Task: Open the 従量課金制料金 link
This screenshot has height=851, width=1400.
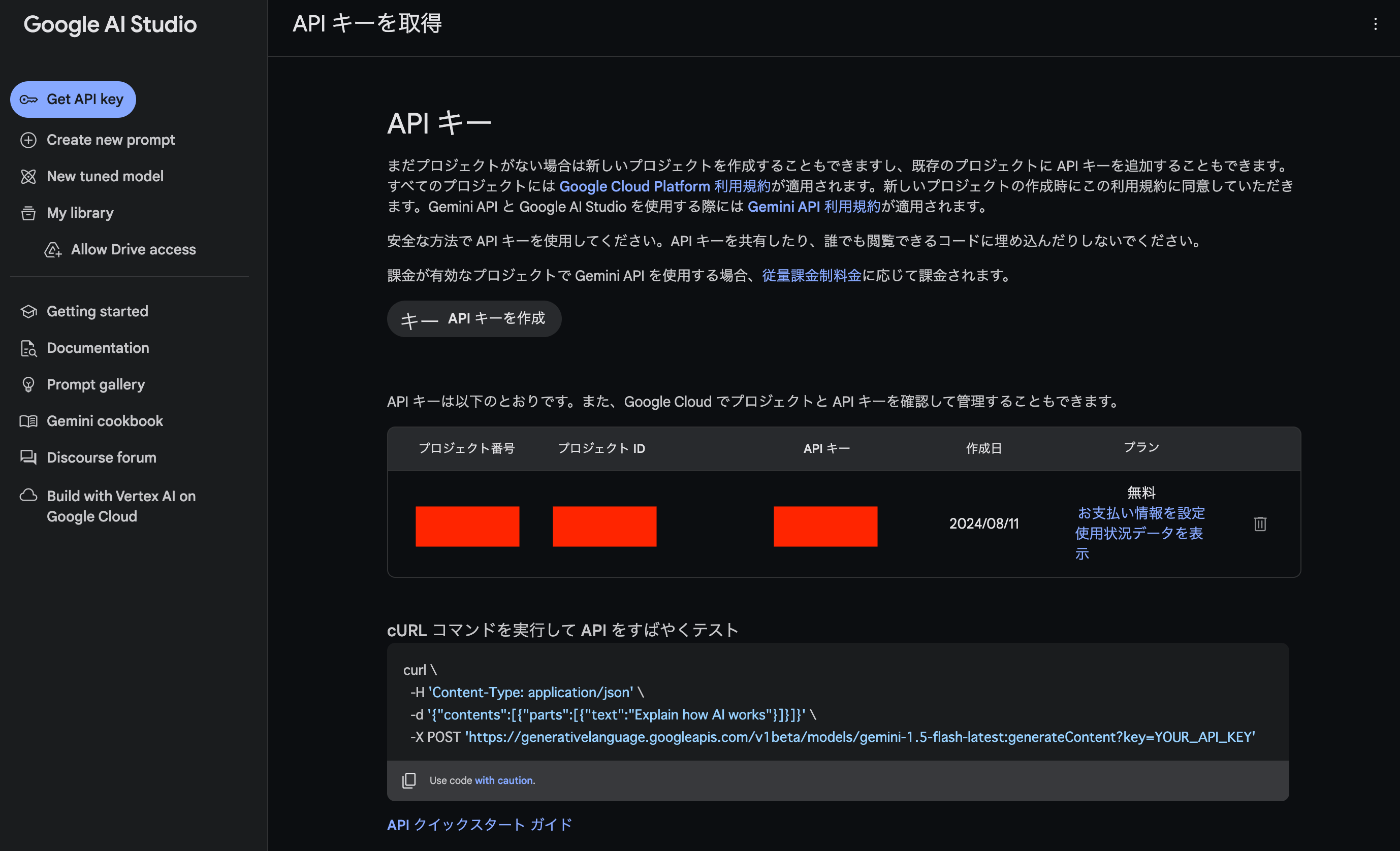Action: pyautogui.click(x=812, y=275)
